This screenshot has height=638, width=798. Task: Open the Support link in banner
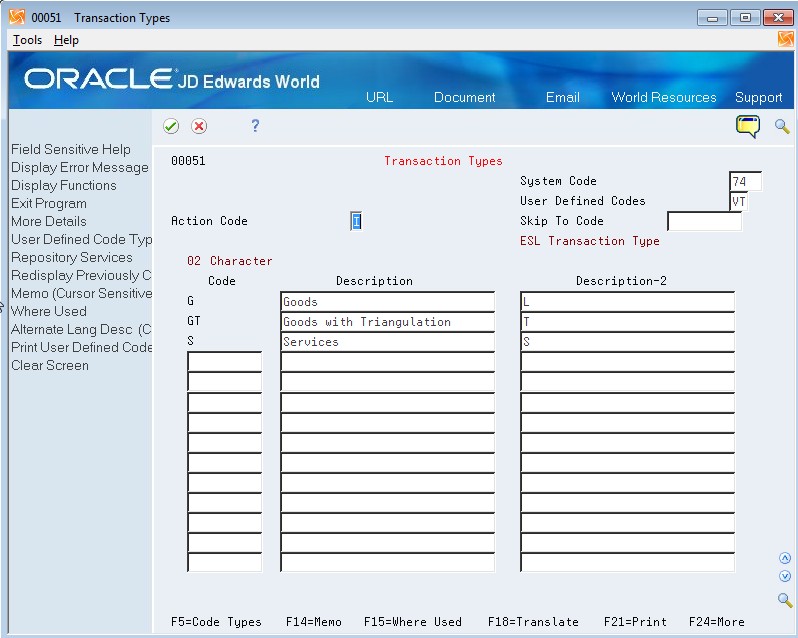point(758,97)
